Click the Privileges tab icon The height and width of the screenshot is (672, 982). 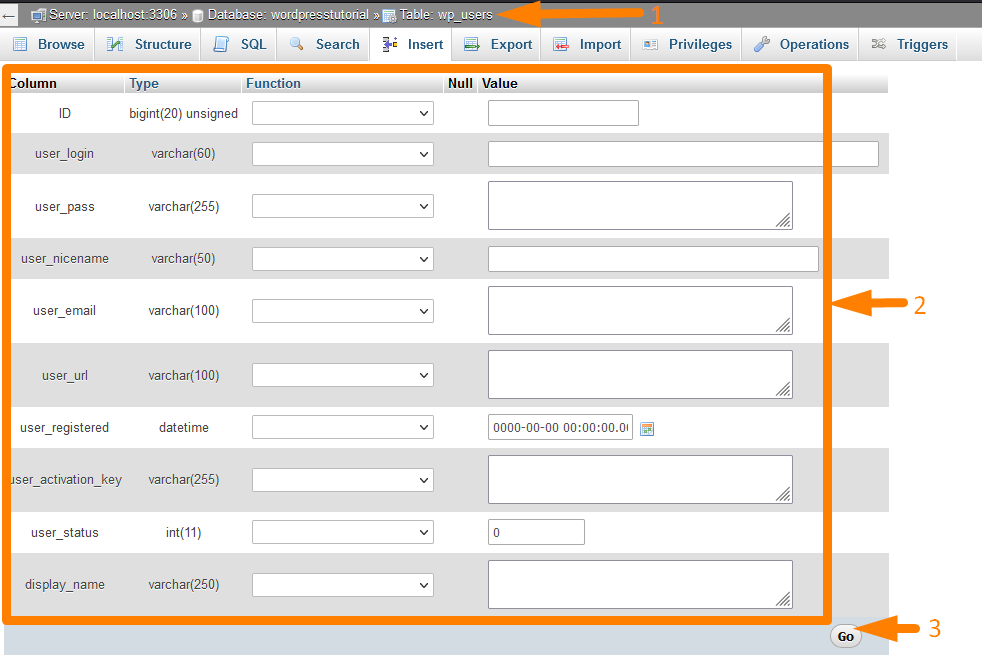650,44
